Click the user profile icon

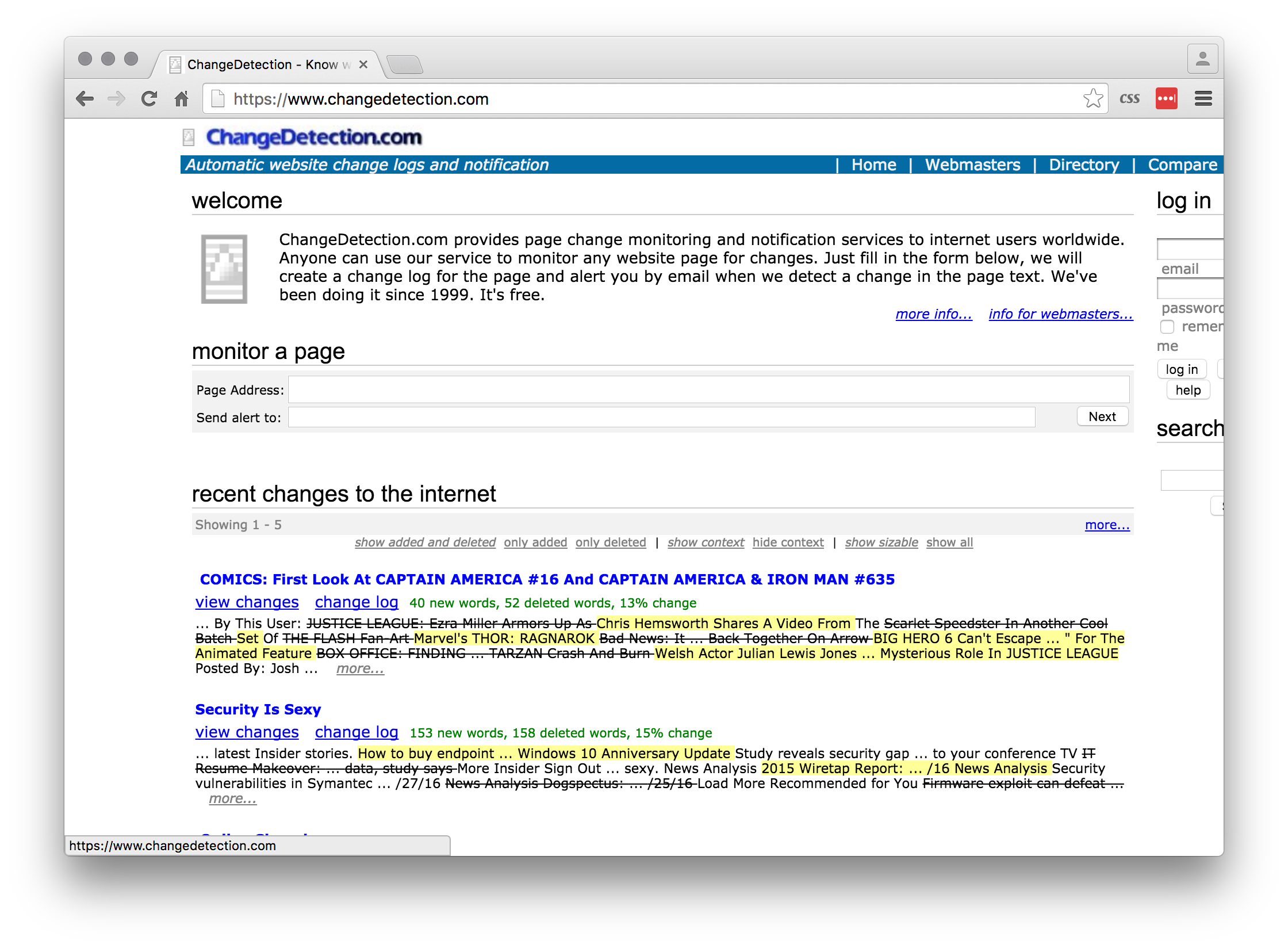click(1202, 59)
